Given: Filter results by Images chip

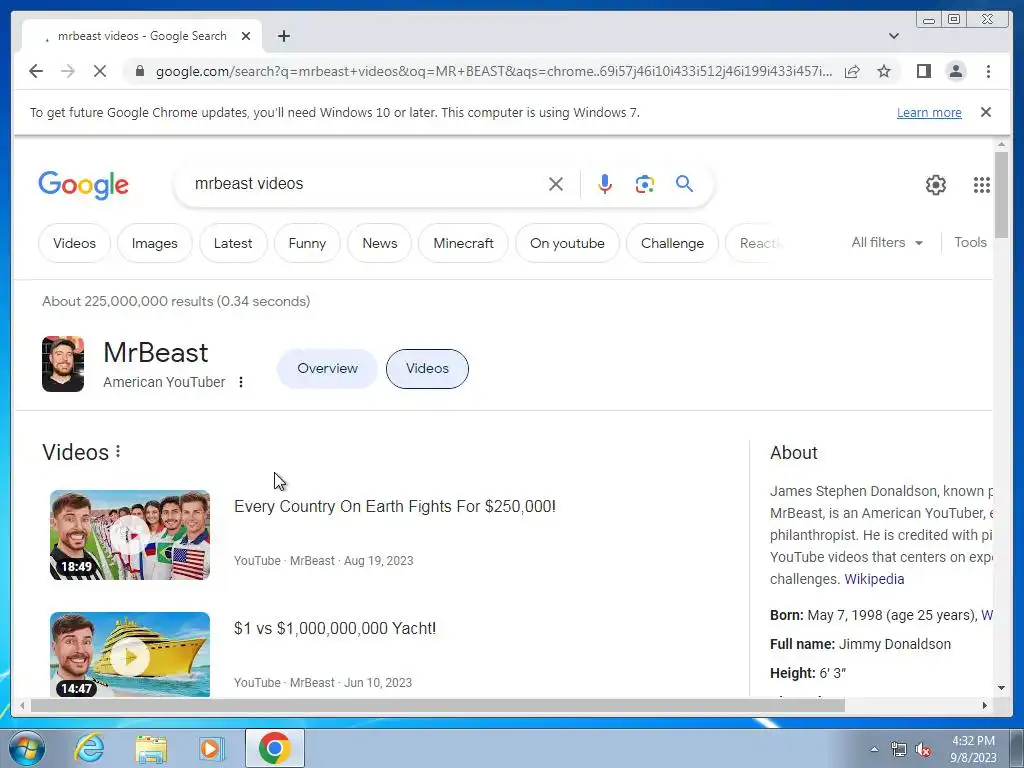Looking at the screenshot, I should pos(155,243).
